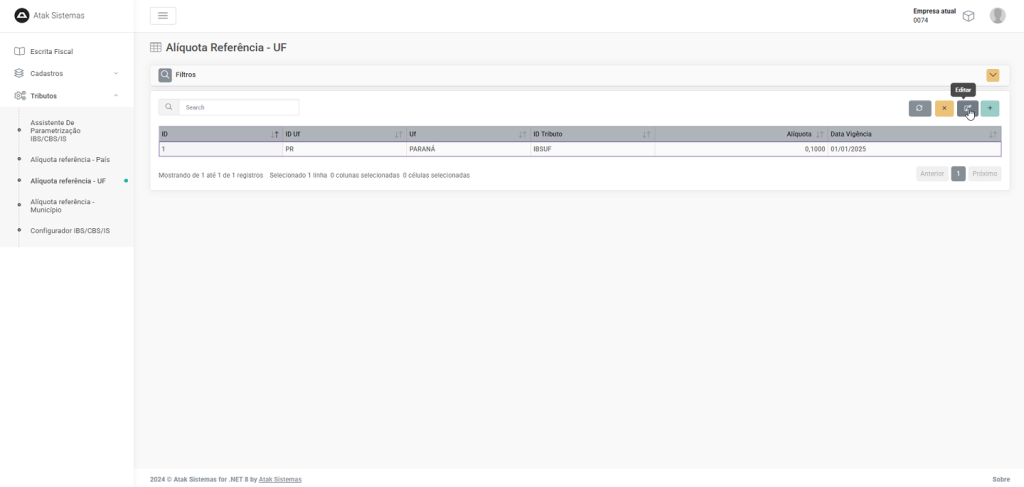Click the Próximo pagination button

click(984, 173)
